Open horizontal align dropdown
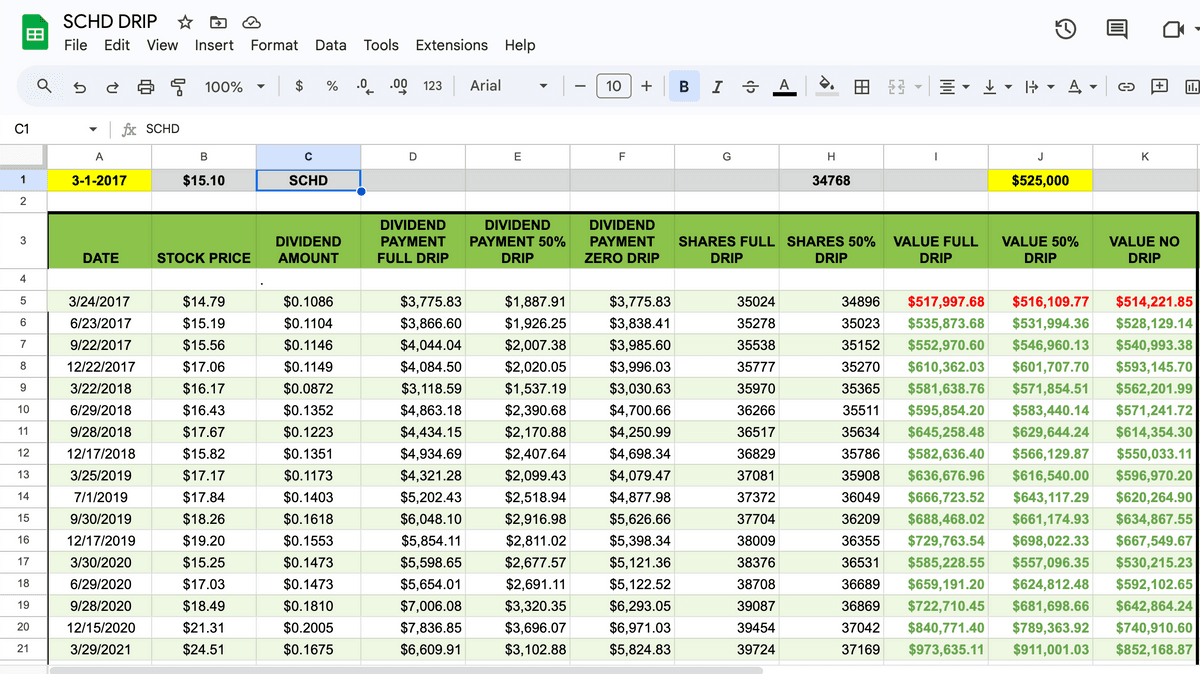The height and width of the screenshot is (674, 1200). coord(955,87)
